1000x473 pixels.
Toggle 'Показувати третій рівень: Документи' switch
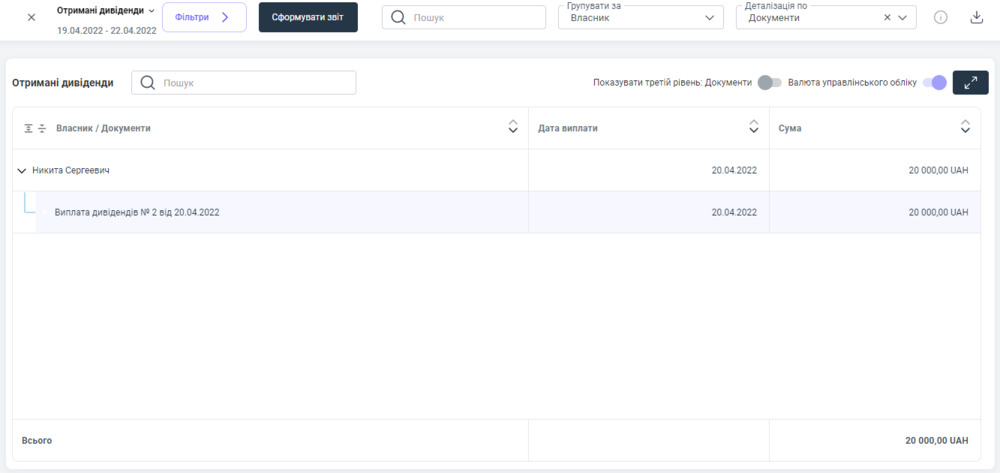(769, 83)
